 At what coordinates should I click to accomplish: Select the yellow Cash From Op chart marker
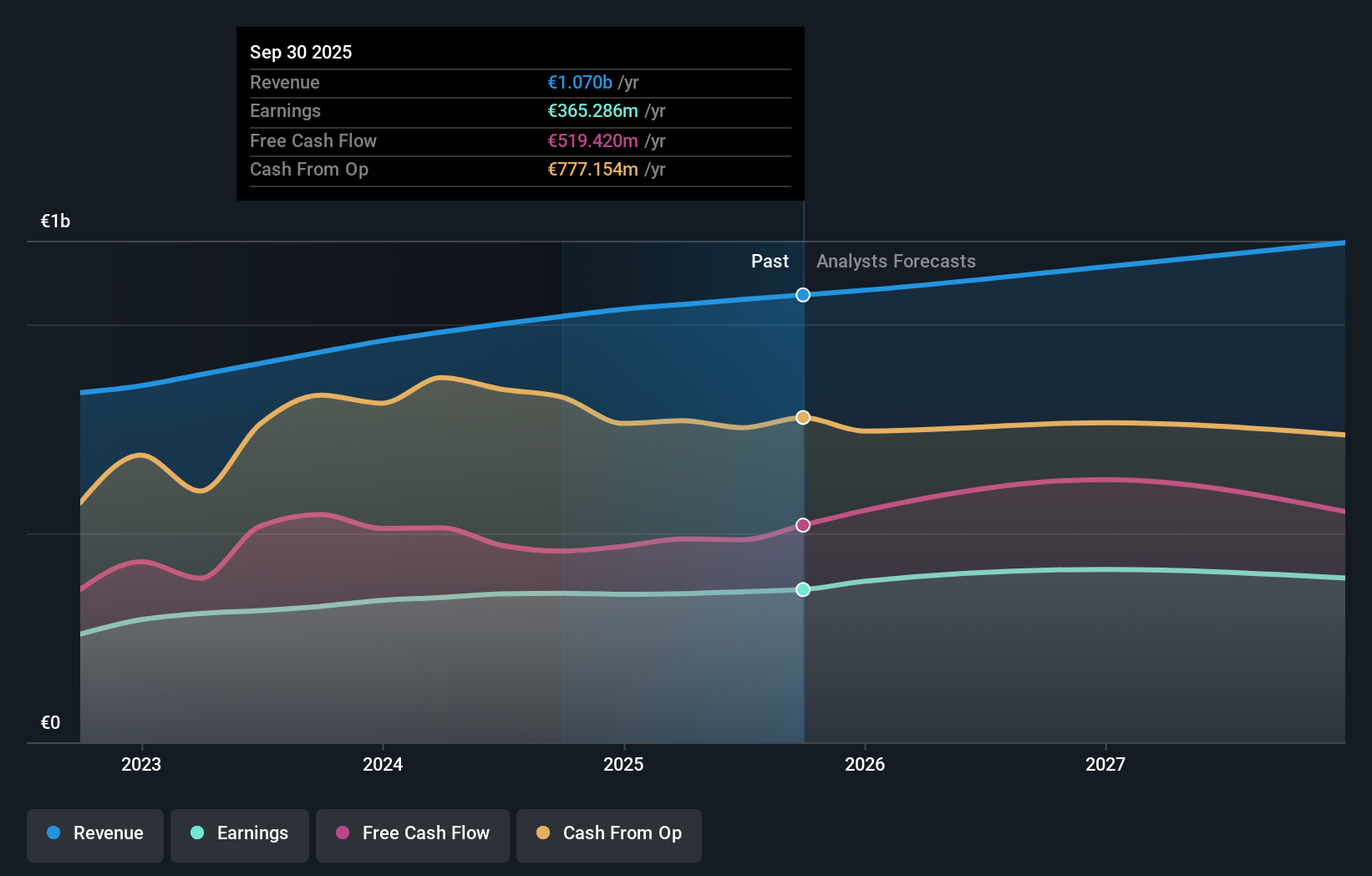(x=802, y=417)
